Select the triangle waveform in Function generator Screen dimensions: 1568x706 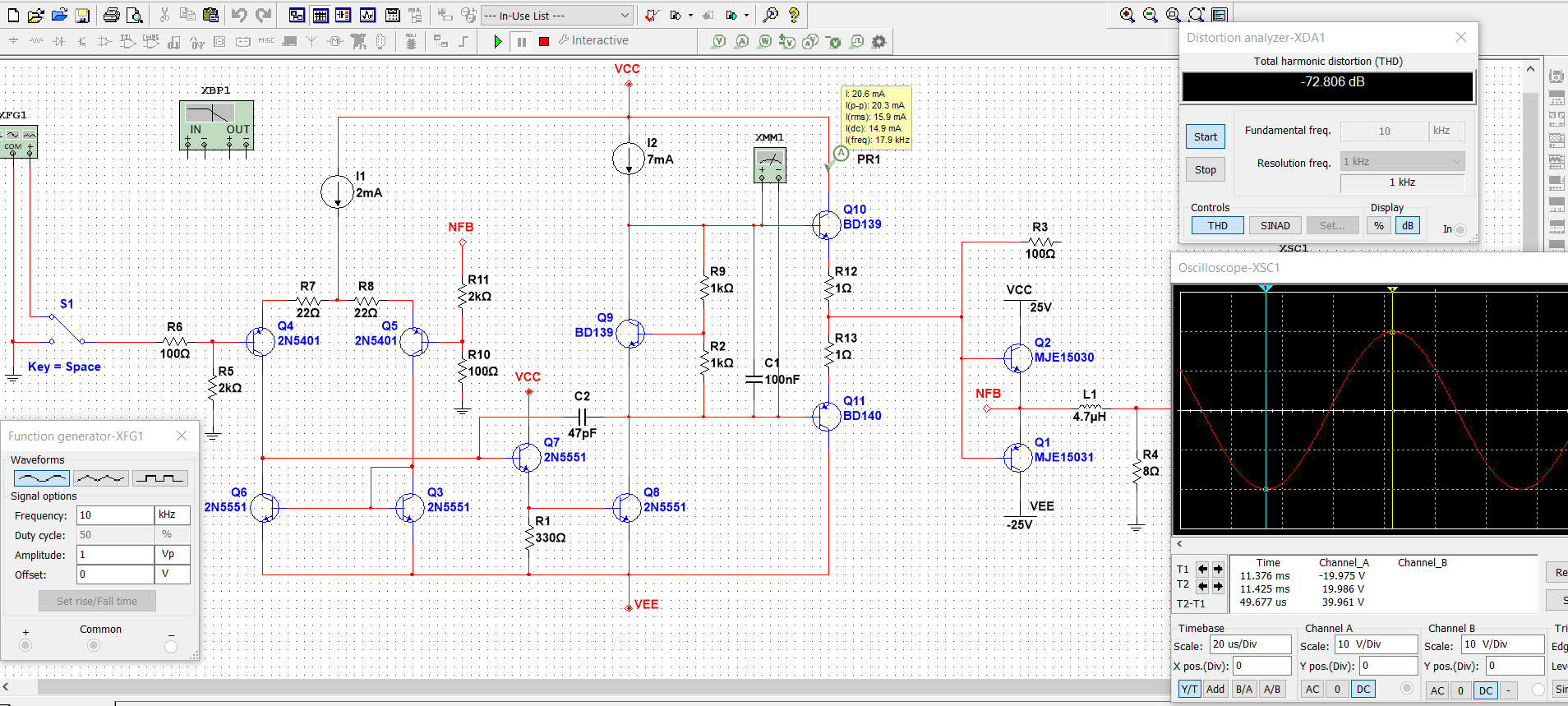tap(100, 478)
